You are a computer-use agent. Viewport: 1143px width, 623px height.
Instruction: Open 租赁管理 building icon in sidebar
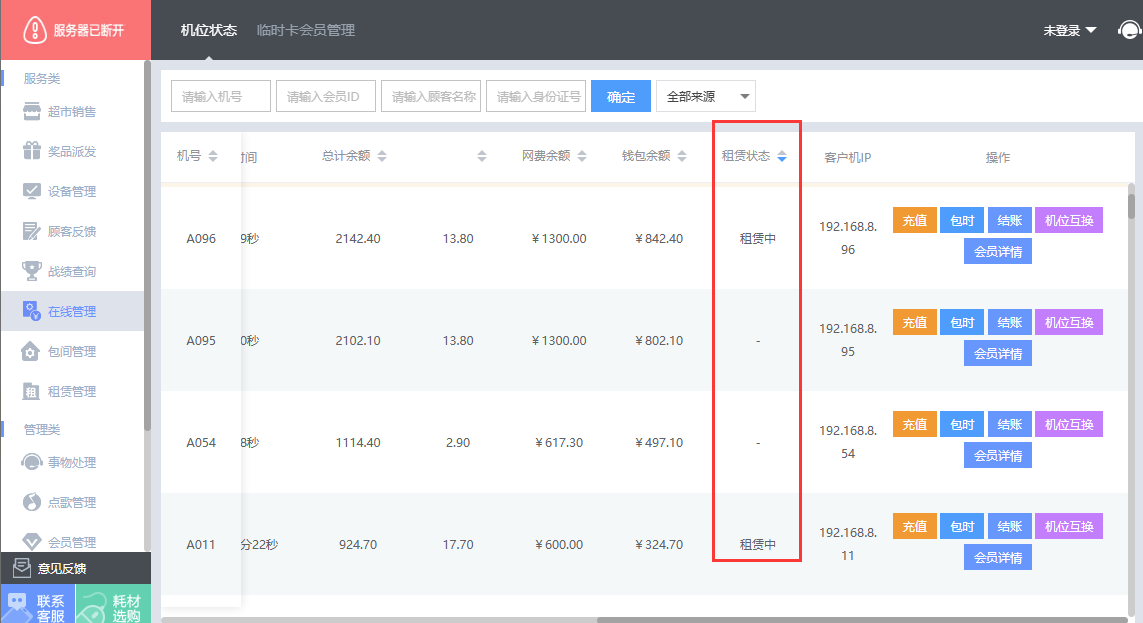[31, 391]
